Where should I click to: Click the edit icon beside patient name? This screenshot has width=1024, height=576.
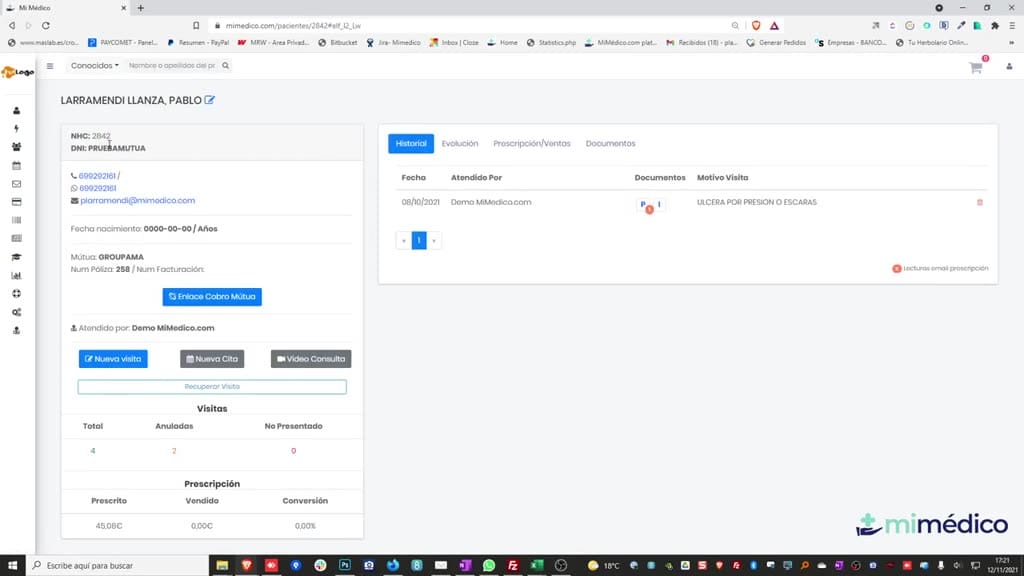tap(209, 100)
